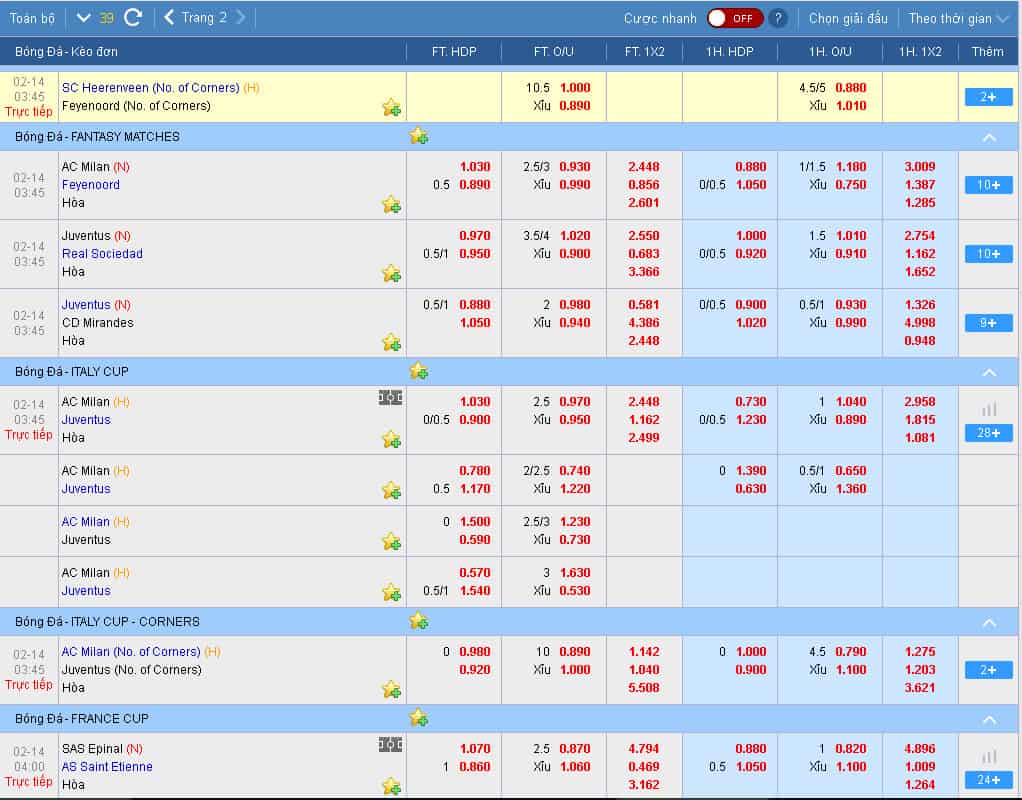Click the 1H. 1X2 column header
1022x800 pixels.
click(920, 52)
